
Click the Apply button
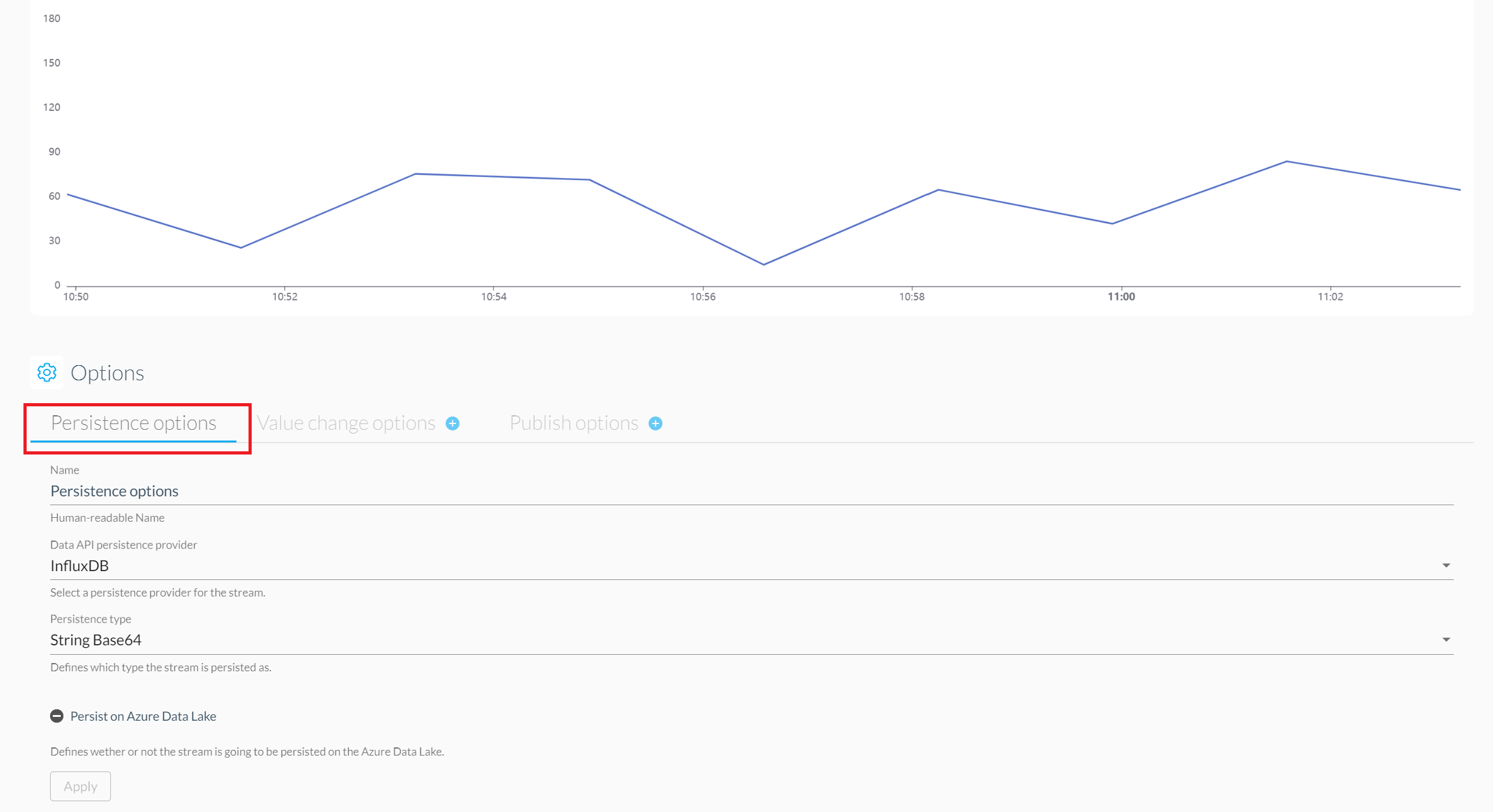coord(81,786)
